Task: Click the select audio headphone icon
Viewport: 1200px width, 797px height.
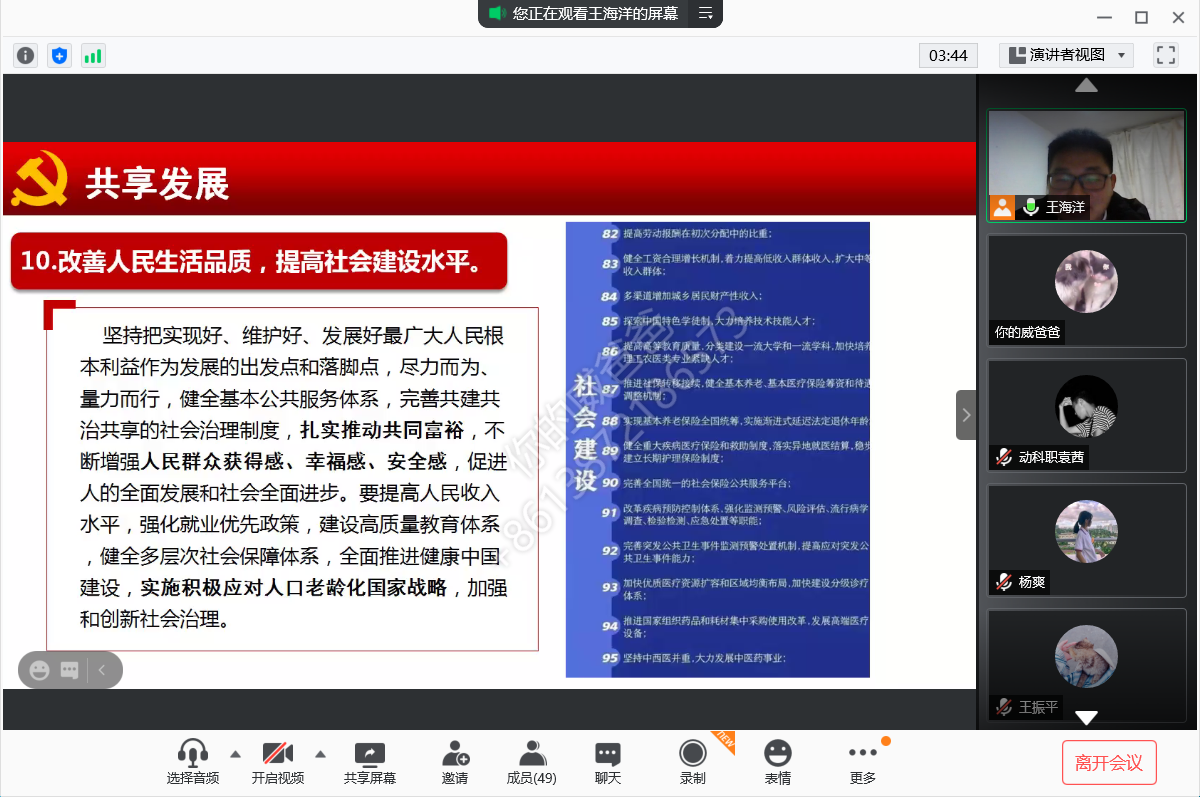Action: click(x=193, y=754)
